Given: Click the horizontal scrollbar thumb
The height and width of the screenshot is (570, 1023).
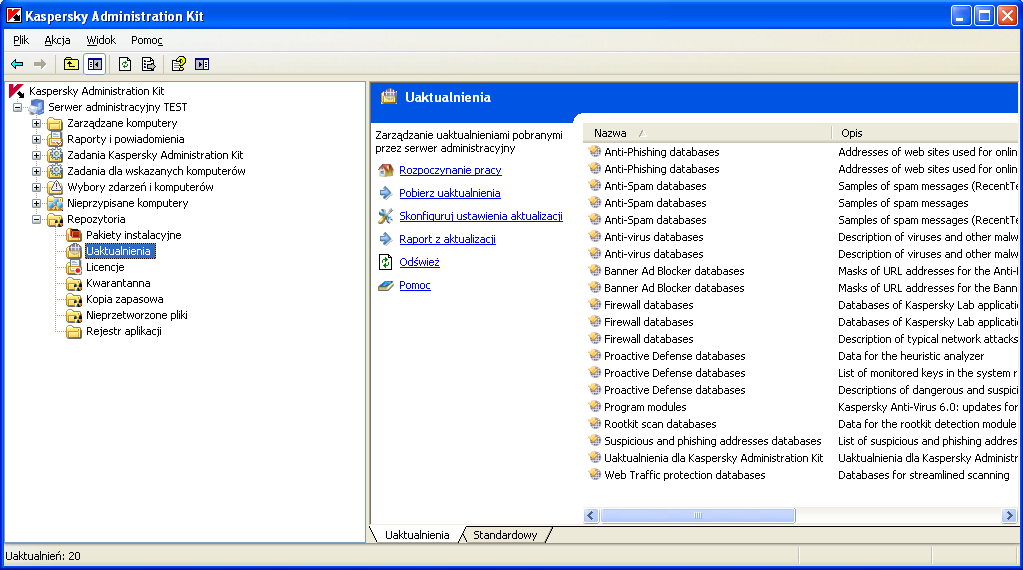Looking at the screenshot, I should click(697, 516).
